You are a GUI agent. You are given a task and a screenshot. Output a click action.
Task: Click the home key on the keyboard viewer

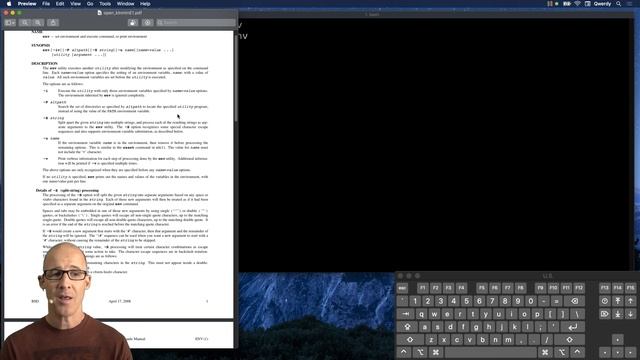pyautogui.click(x=618, y=301)
